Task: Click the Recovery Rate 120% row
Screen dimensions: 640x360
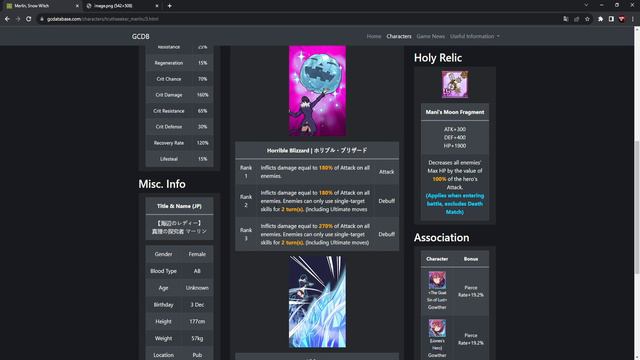Action: [179, 143]
